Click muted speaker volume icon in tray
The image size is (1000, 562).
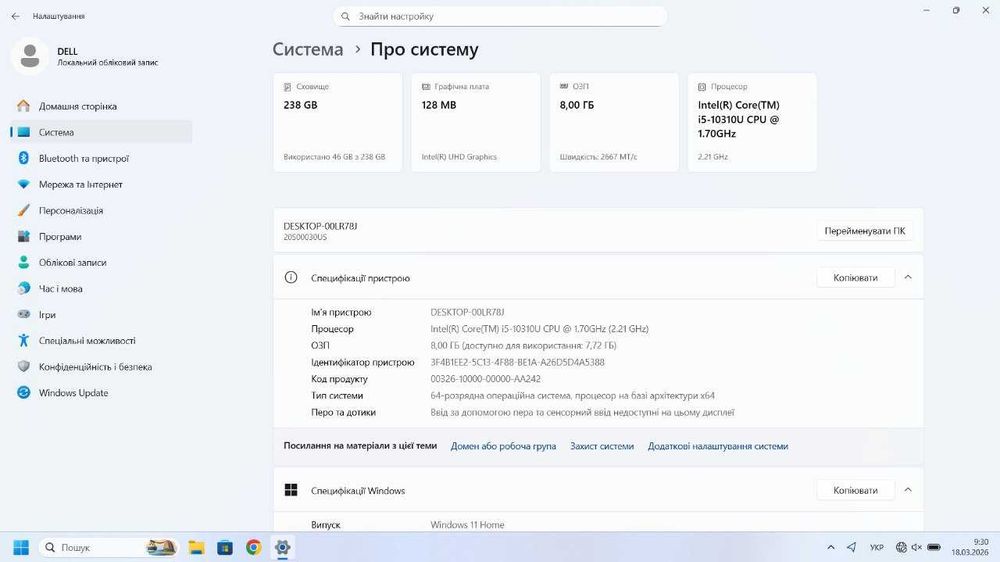click(x=916, y=547)
